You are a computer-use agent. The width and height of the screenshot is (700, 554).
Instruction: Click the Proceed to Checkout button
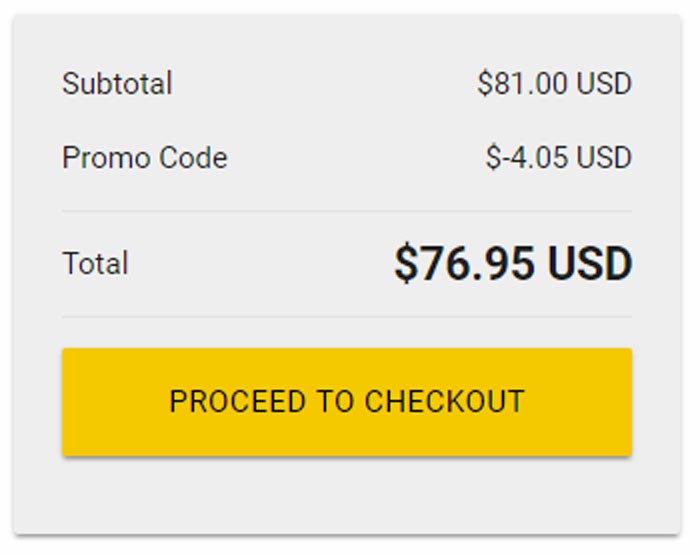tap(346, 402)
